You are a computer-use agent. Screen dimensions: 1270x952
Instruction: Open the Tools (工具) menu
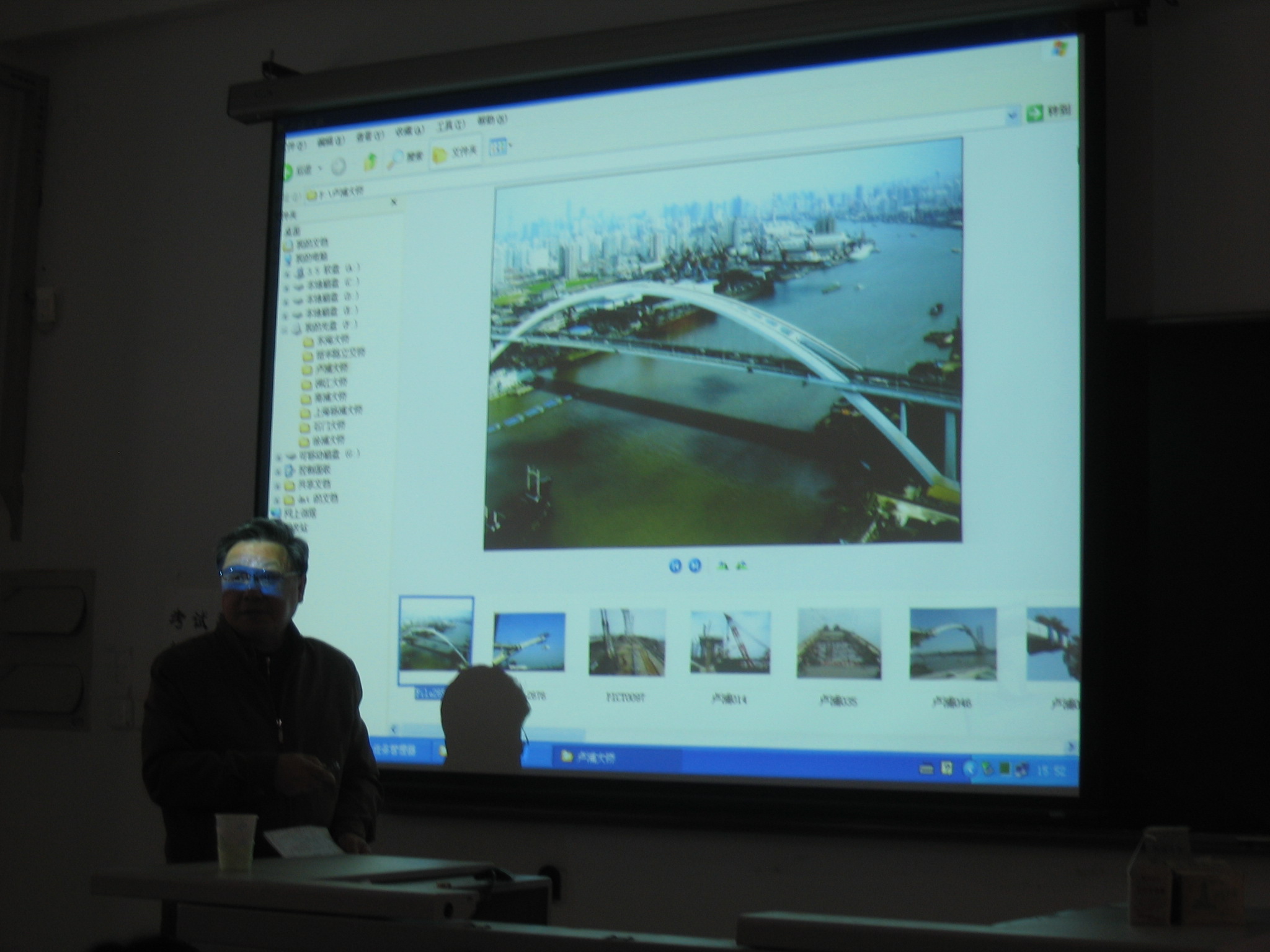pos(450,126)
